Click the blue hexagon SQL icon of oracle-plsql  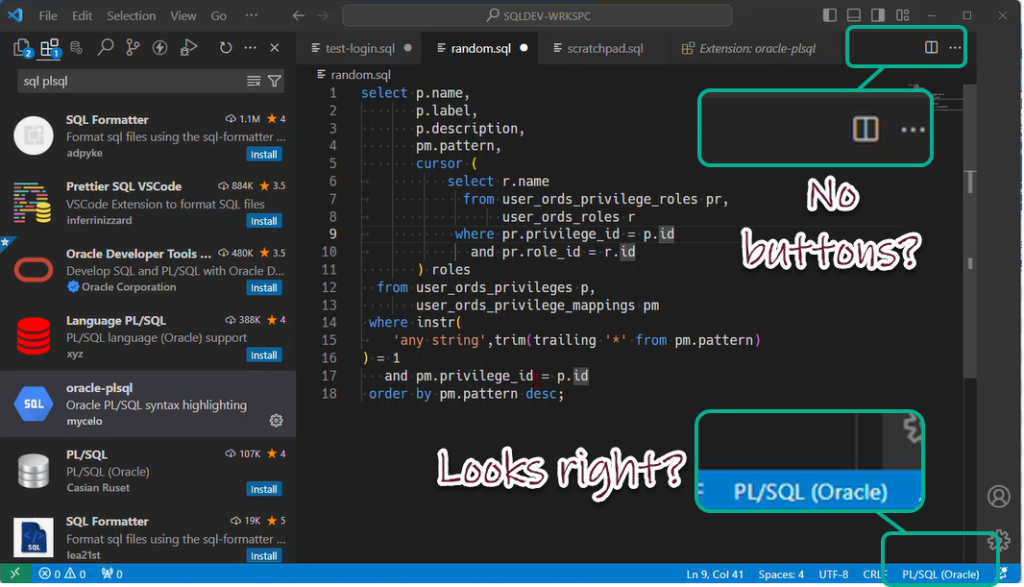[33, 404]
